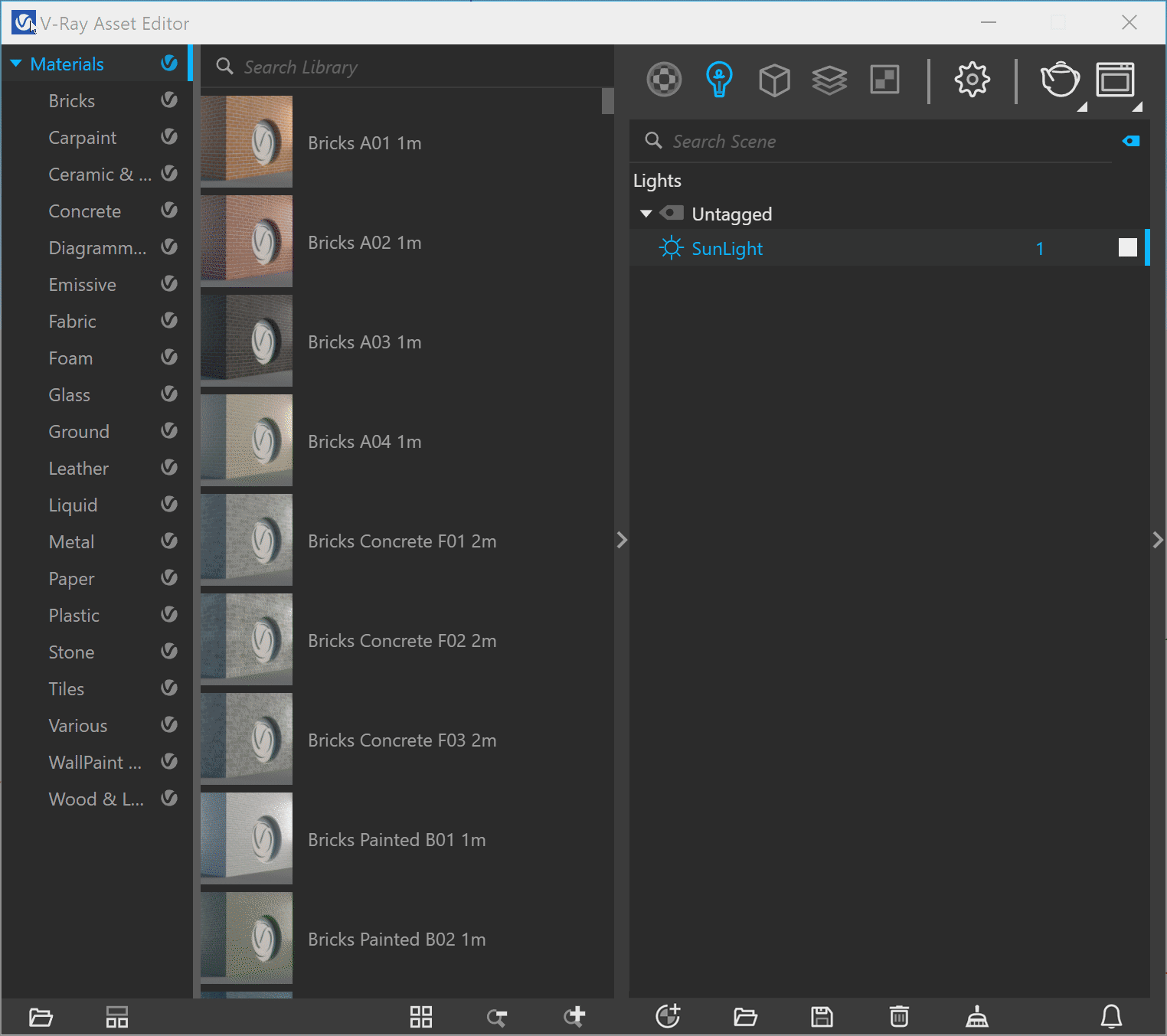The width and height of the screenshot is (1167, 1036).
Task: Open the Render Elements layers icon
Action: pos(829,80)
